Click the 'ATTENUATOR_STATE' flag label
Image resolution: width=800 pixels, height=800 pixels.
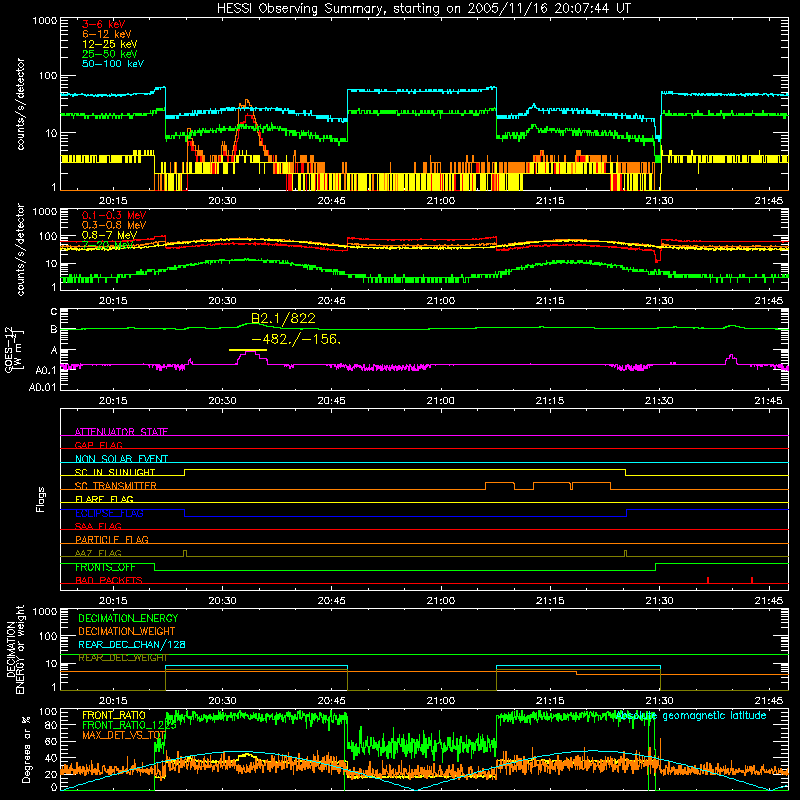[x=121, y=432]
